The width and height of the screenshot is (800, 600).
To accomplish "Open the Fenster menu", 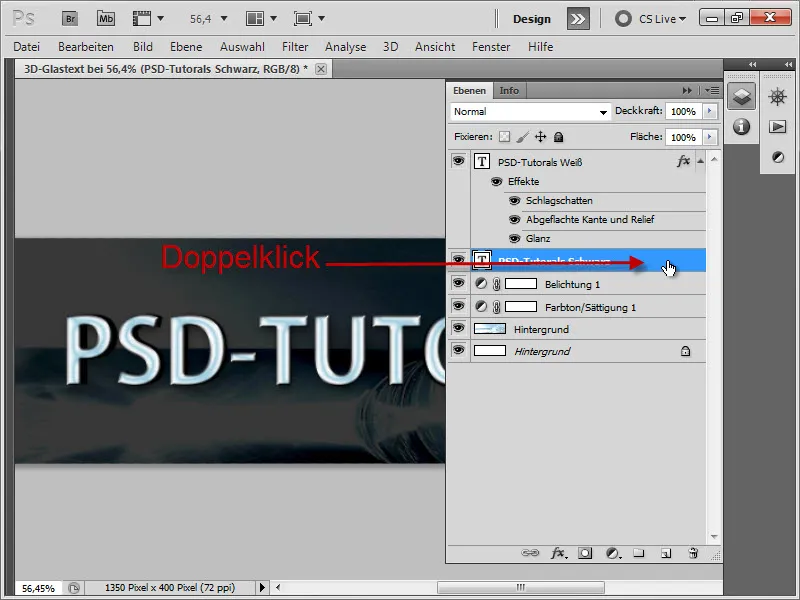I will pos(491,47).
